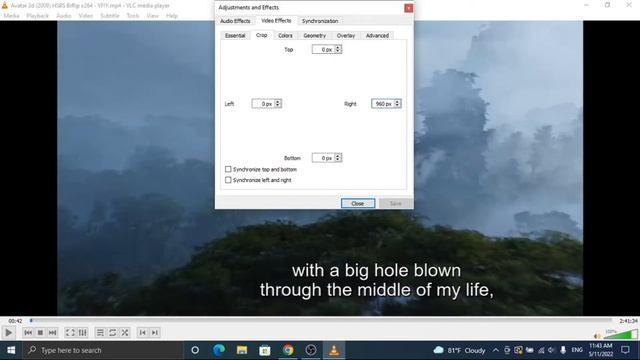Close Adjustments and Effects with red X
Viewport: 640px width, 360px height.
(408, 8)
